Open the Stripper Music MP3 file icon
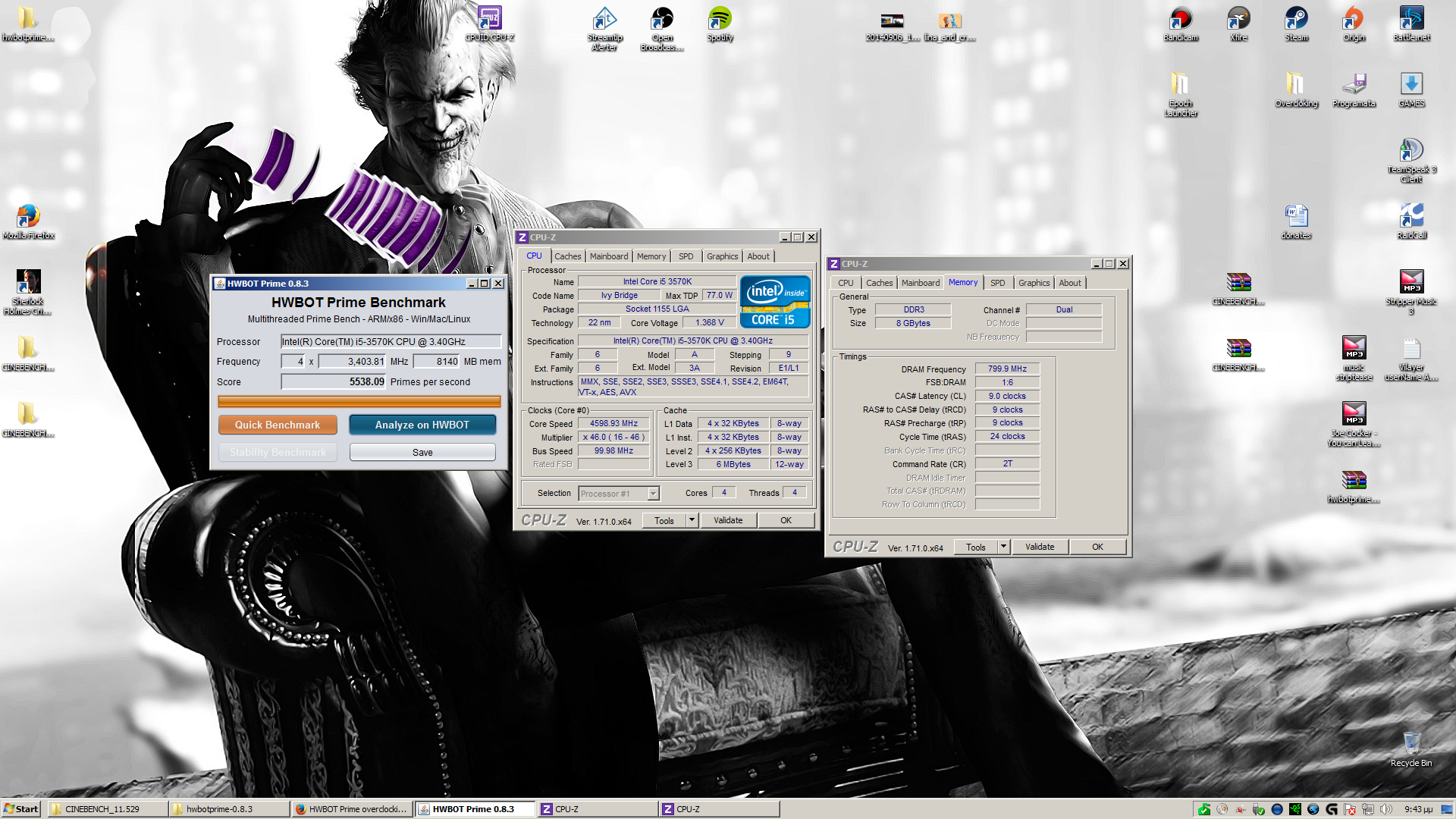The width and height of the screenshot is (1456, 819). tap(1411, 292)
